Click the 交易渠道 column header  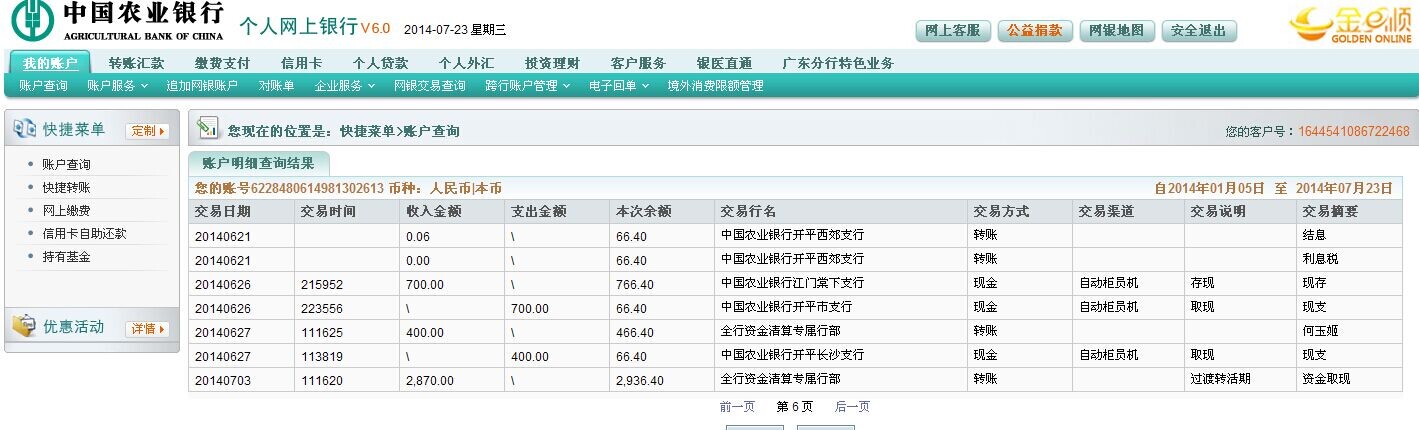[1129, 212]
